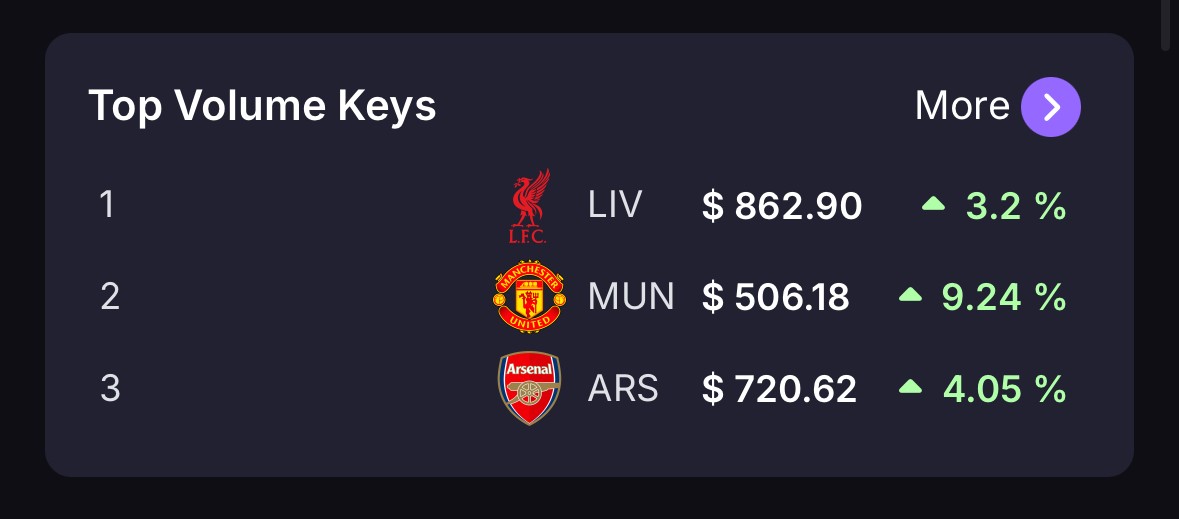The image size is (1179, 519).
Task: Open the purple arrow More button
Action: tap(1050, 107)
